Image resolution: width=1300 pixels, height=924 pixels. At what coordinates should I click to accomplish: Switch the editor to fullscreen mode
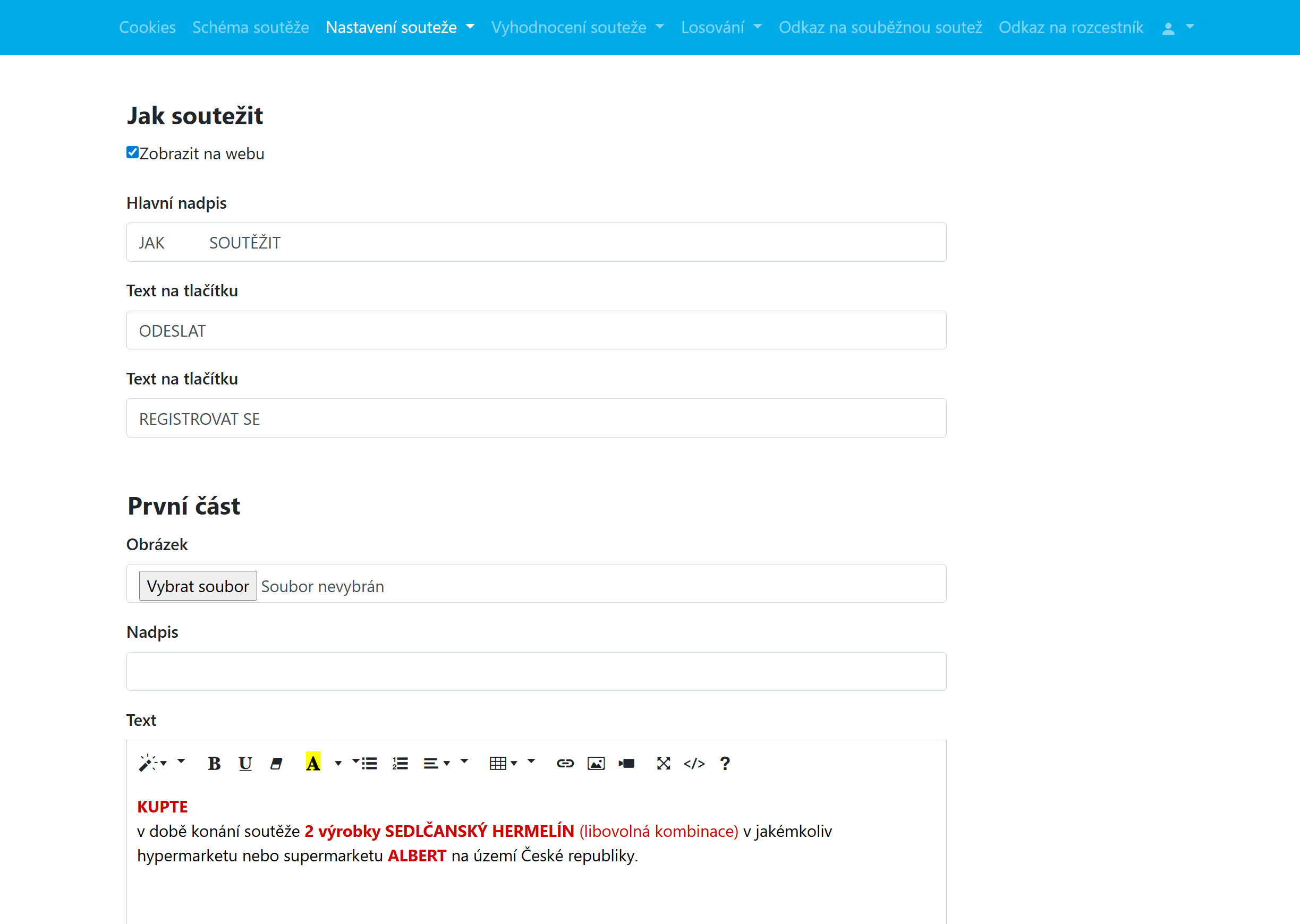tap(663, 764)
